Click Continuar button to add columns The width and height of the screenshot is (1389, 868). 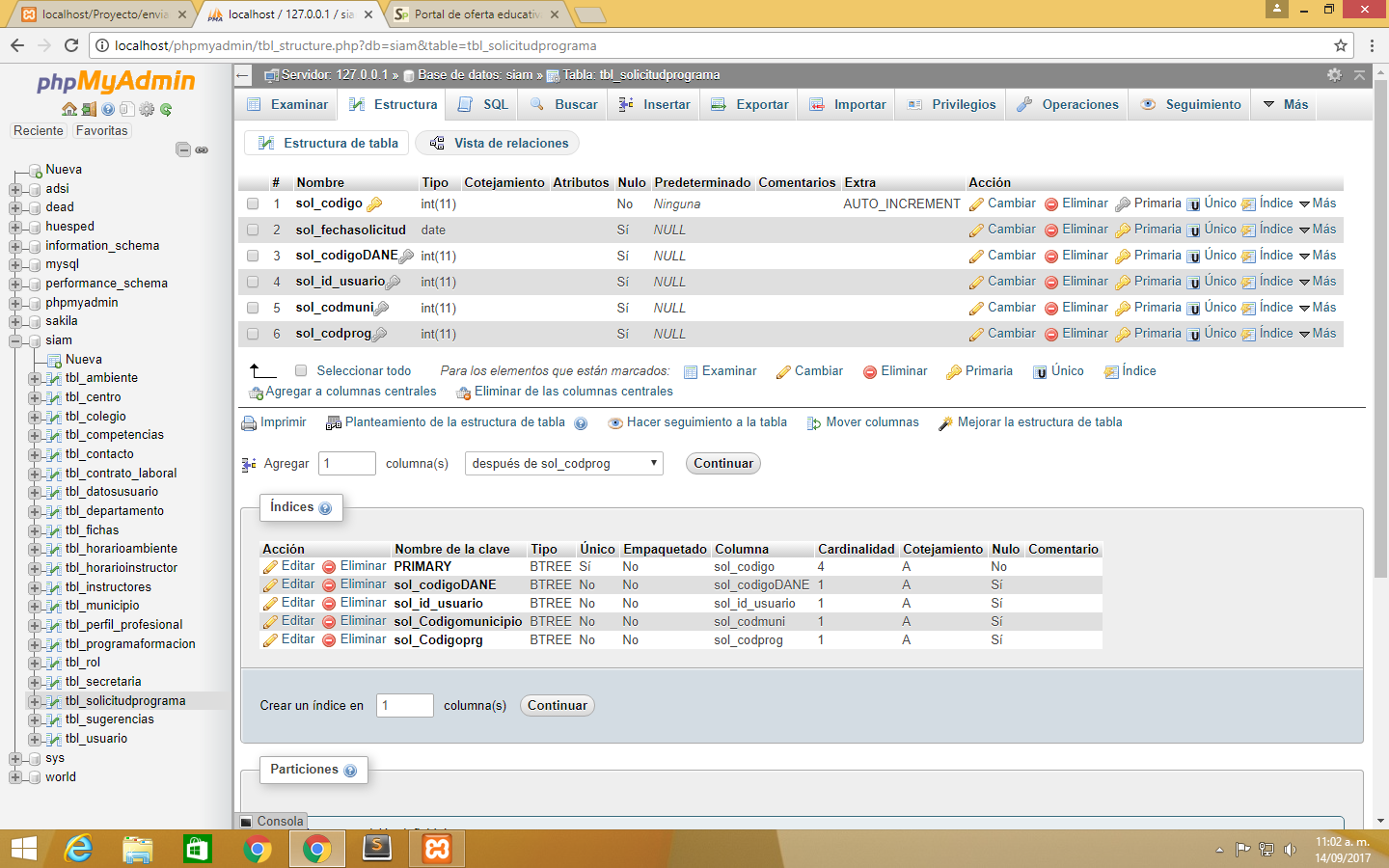pyautogui.click(x=722, y=464)
